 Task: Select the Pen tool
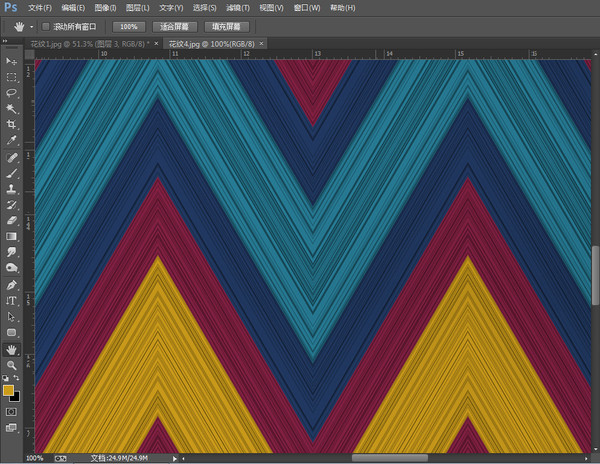point(11,285)
